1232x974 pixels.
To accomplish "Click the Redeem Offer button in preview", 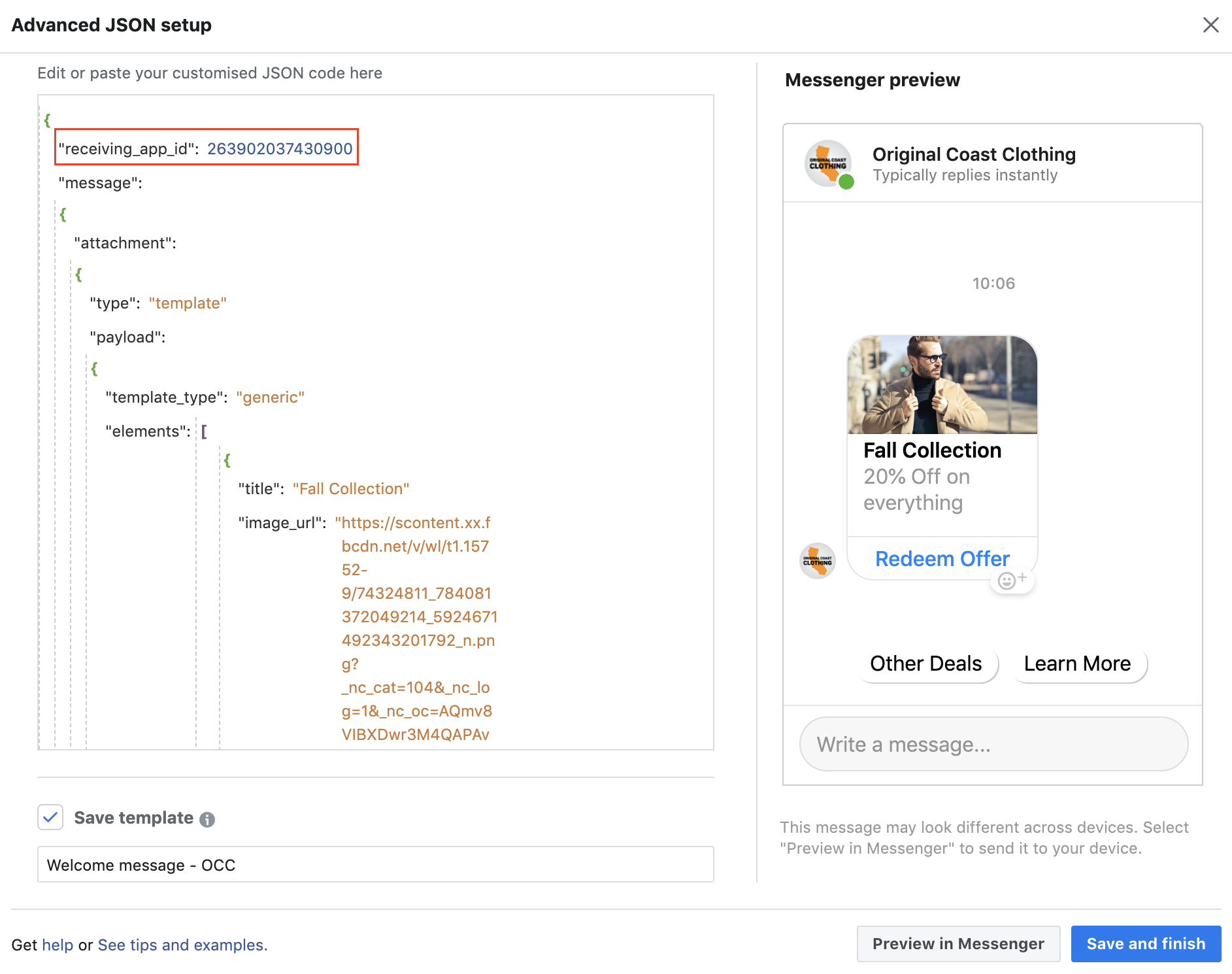I will pyautogui.click(x=942, y=559).
